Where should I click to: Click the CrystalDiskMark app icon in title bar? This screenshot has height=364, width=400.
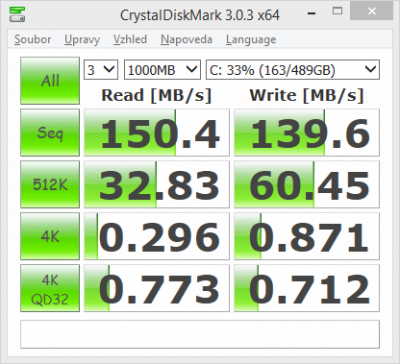pos(17,14)
